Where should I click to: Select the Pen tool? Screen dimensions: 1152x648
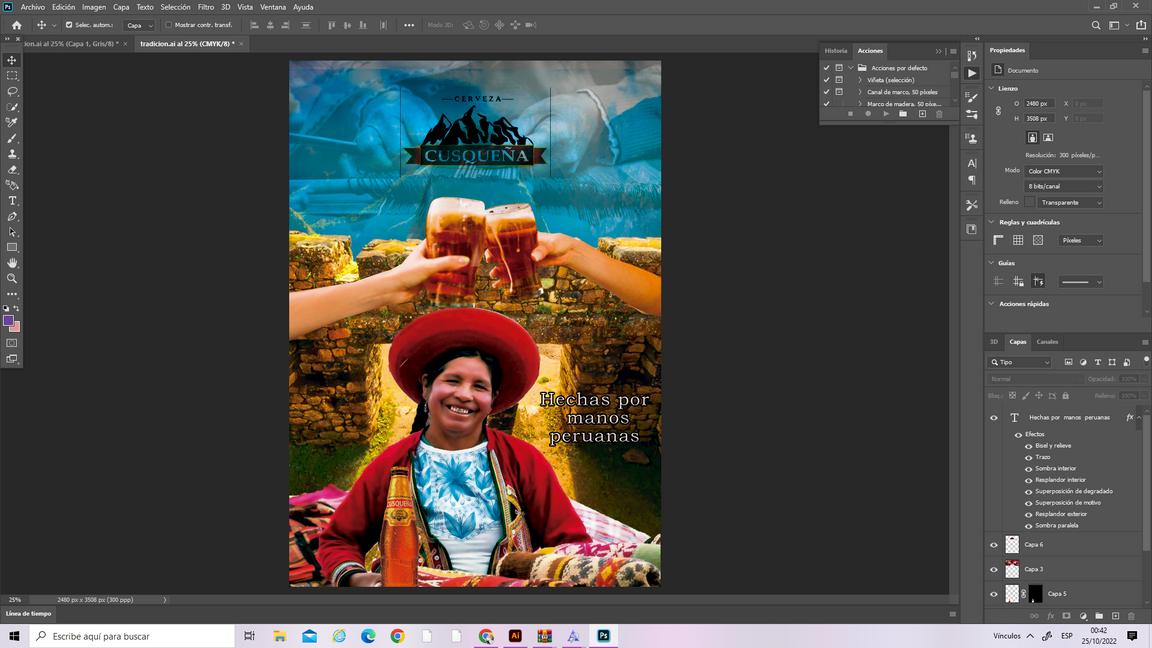12,217
